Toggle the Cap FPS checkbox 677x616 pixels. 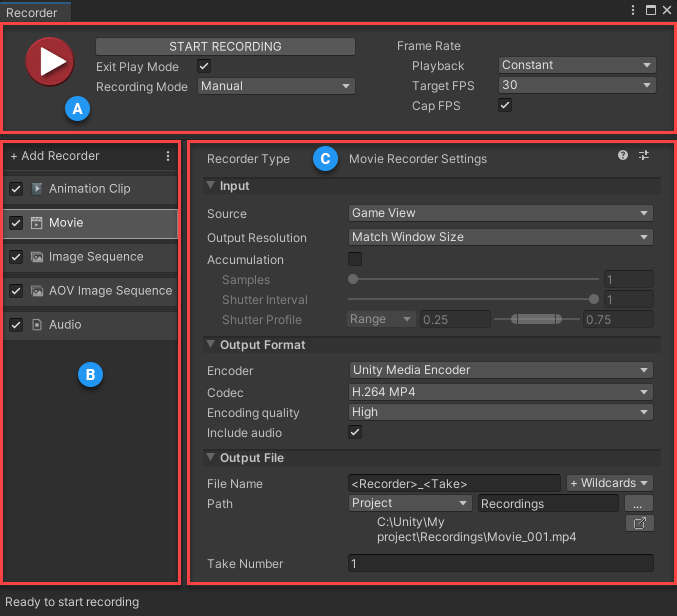[x=505, y=105]
